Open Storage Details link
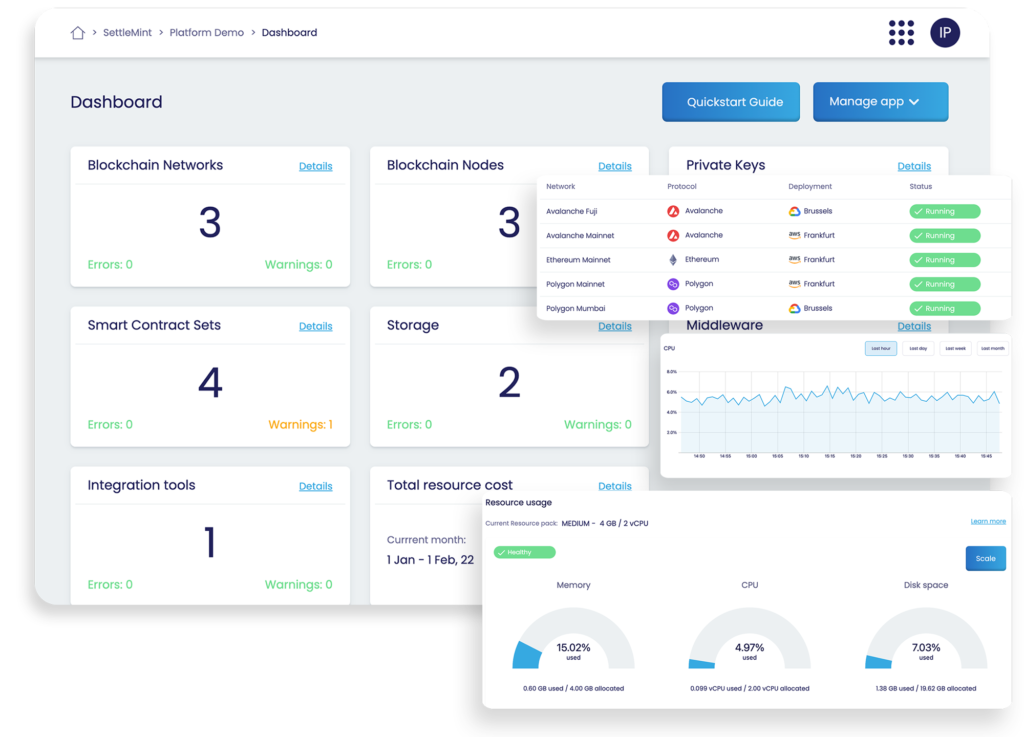 (x=615, y=326)
